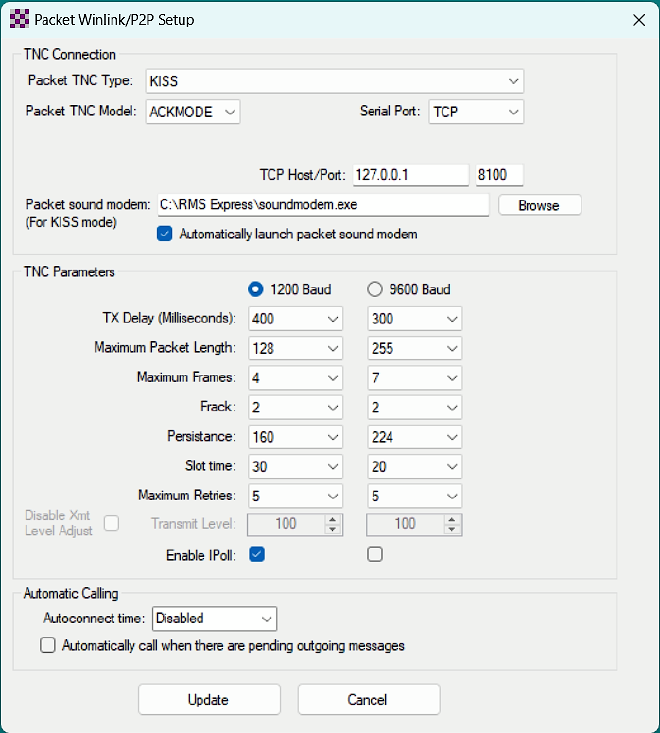Open 9600 baud Maximum Packet Length dropdown (255)
Screen dimensions: 660x733
415,348
